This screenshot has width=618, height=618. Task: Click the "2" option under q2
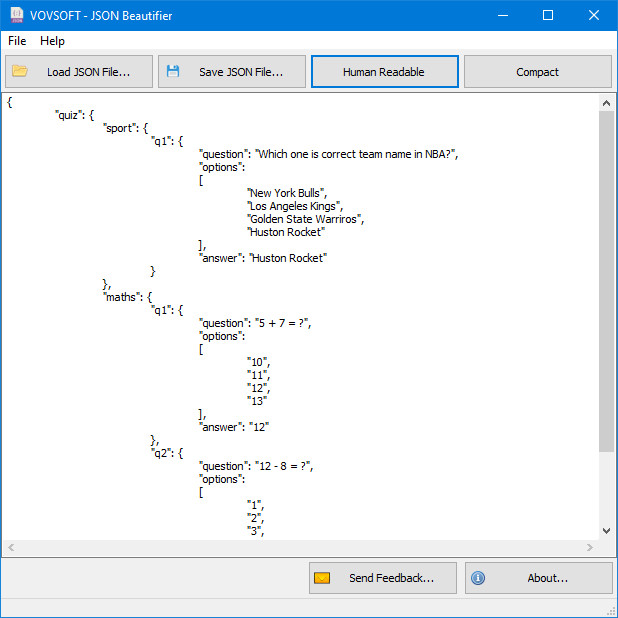[x=255, y=518]
